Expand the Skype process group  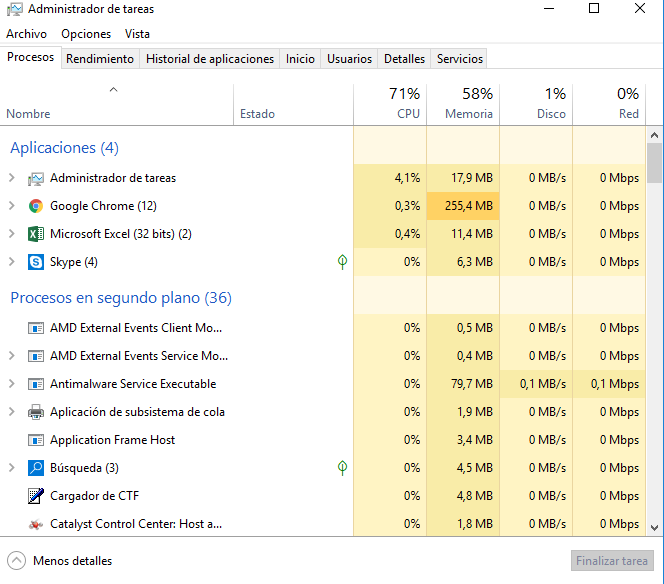11,262
